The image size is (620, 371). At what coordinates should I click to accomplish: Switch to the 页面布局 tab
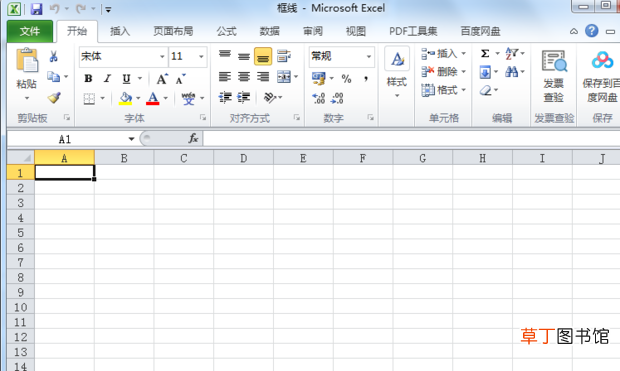173,31
